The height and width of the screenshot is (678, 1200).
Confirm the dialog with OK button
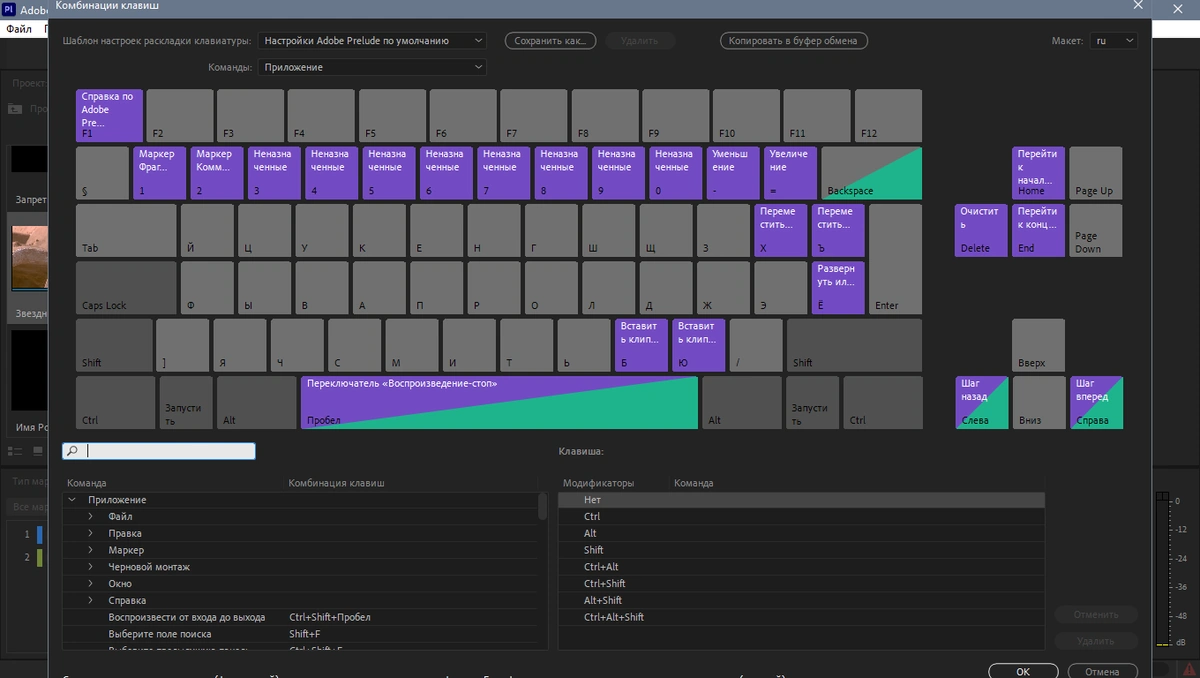click(1023, 671)
